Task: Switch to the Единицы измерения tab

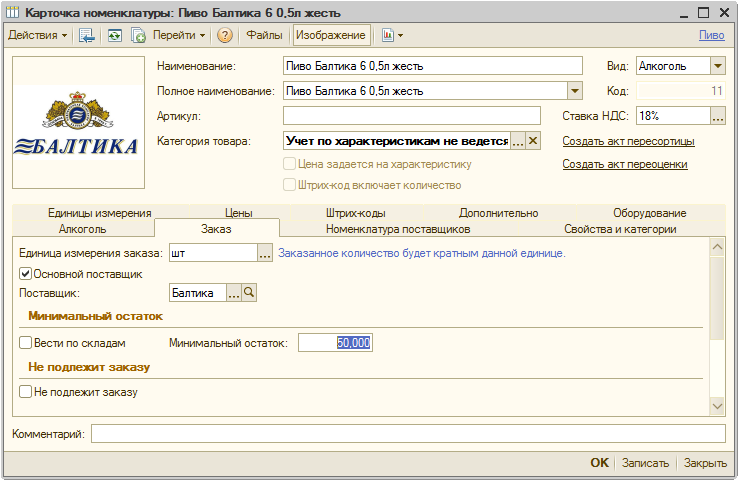Action: point(100,213)
